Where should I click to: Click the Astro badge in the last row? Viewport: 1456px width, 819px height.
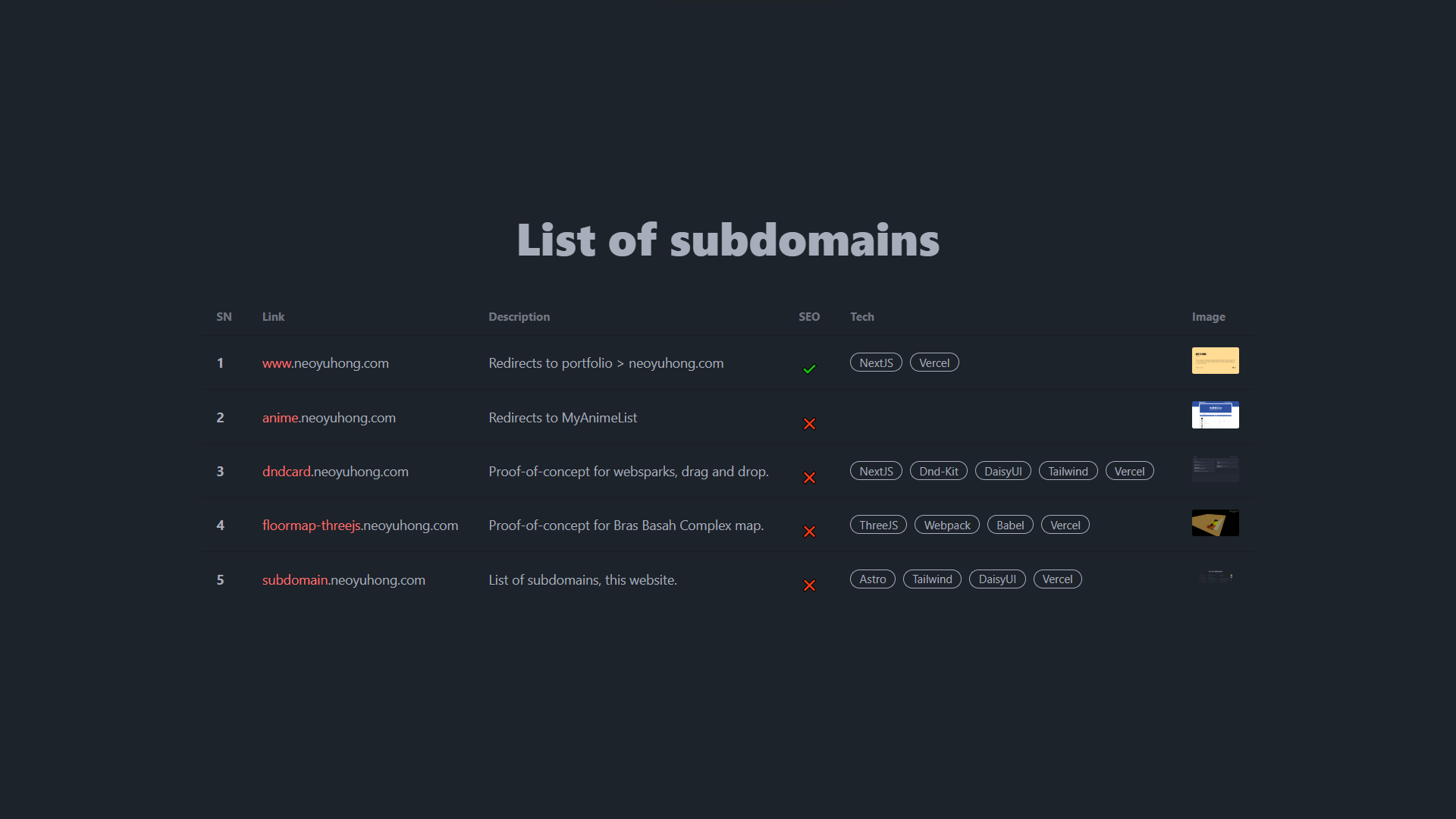[872, 579]
